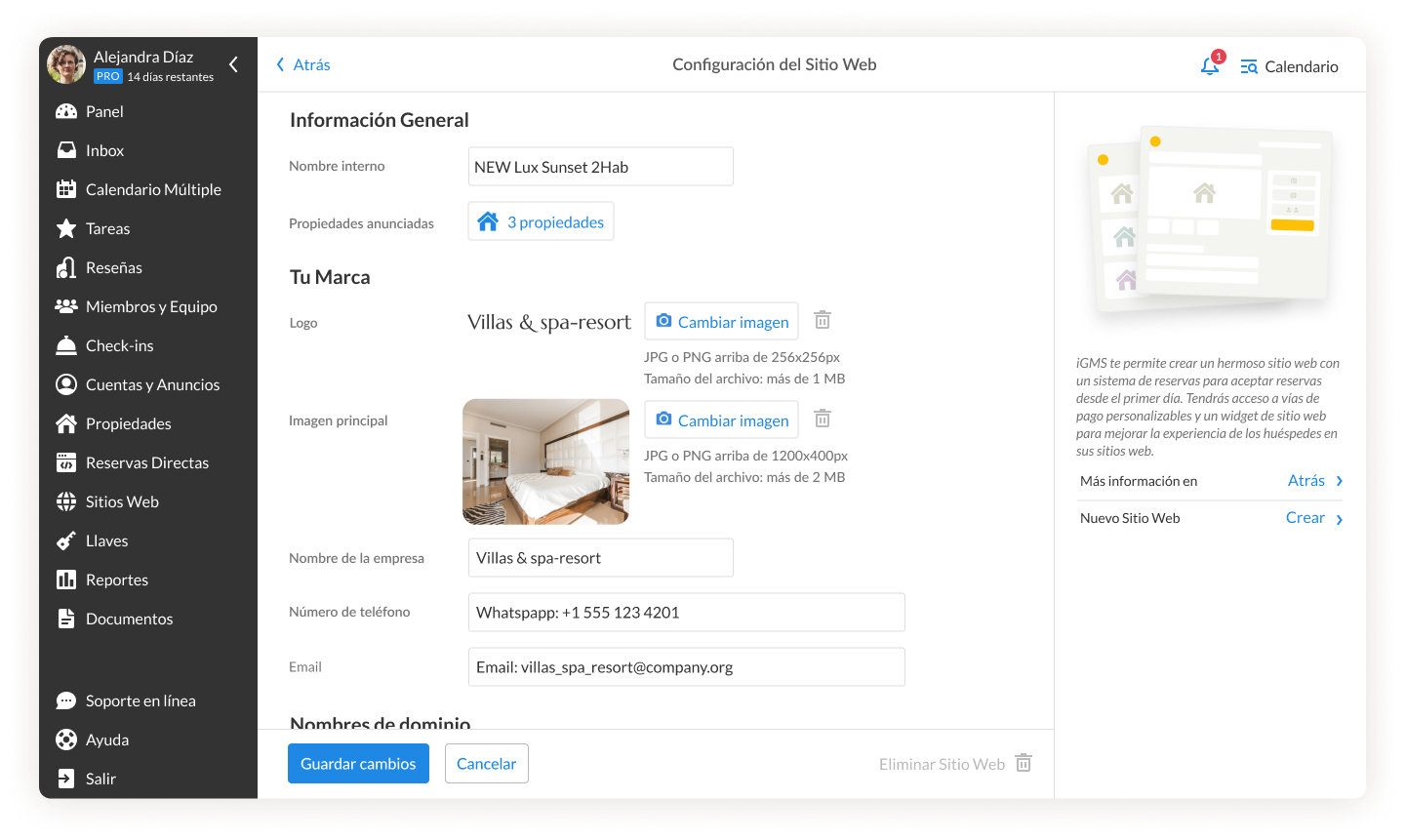The image size is (1406, 840).
Task: Click the Eliminar Sitio Web trash icon
Action: tap(1024, 763)
